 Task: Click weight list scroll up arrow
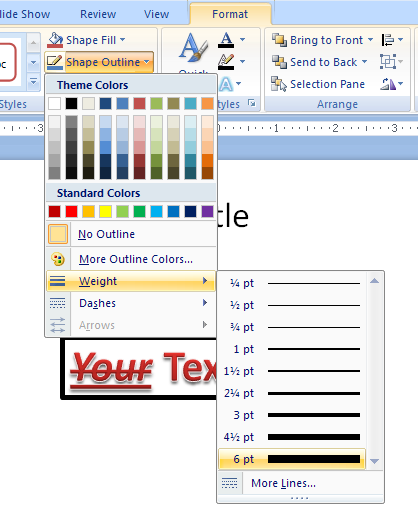pyautogui.click(x=374, y=281)
